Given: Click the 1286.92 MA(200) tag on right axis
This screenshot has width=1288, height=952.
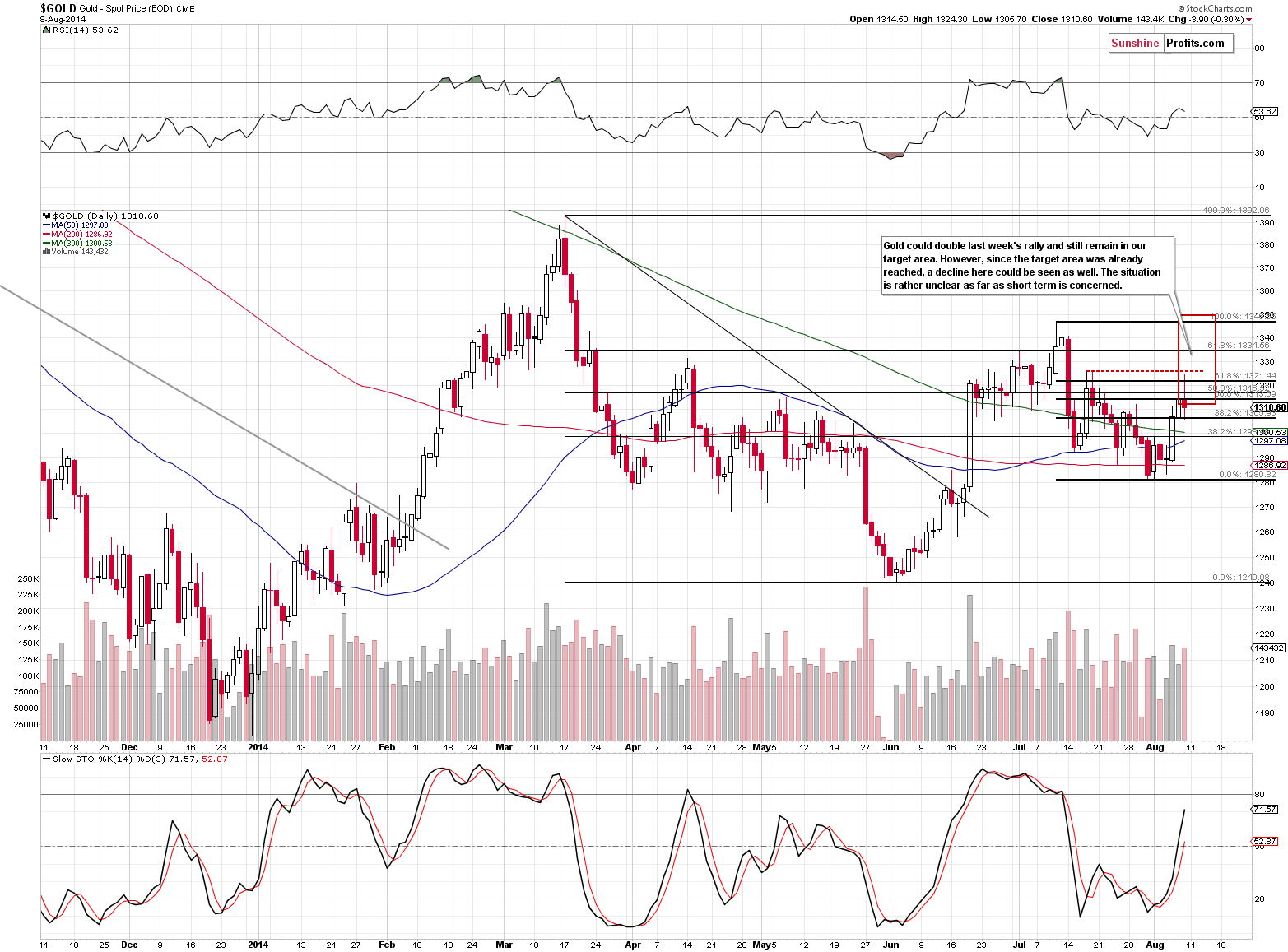Looking at the screenshot, I should [1269, 466].
